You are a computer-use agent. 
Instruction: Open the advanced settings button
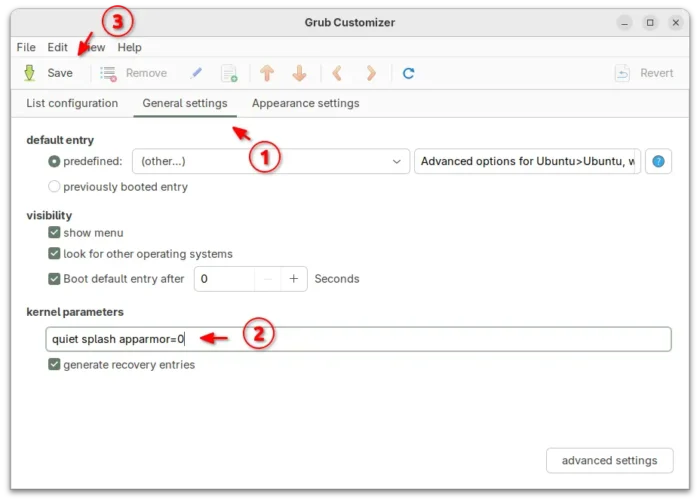click(609, 460)
